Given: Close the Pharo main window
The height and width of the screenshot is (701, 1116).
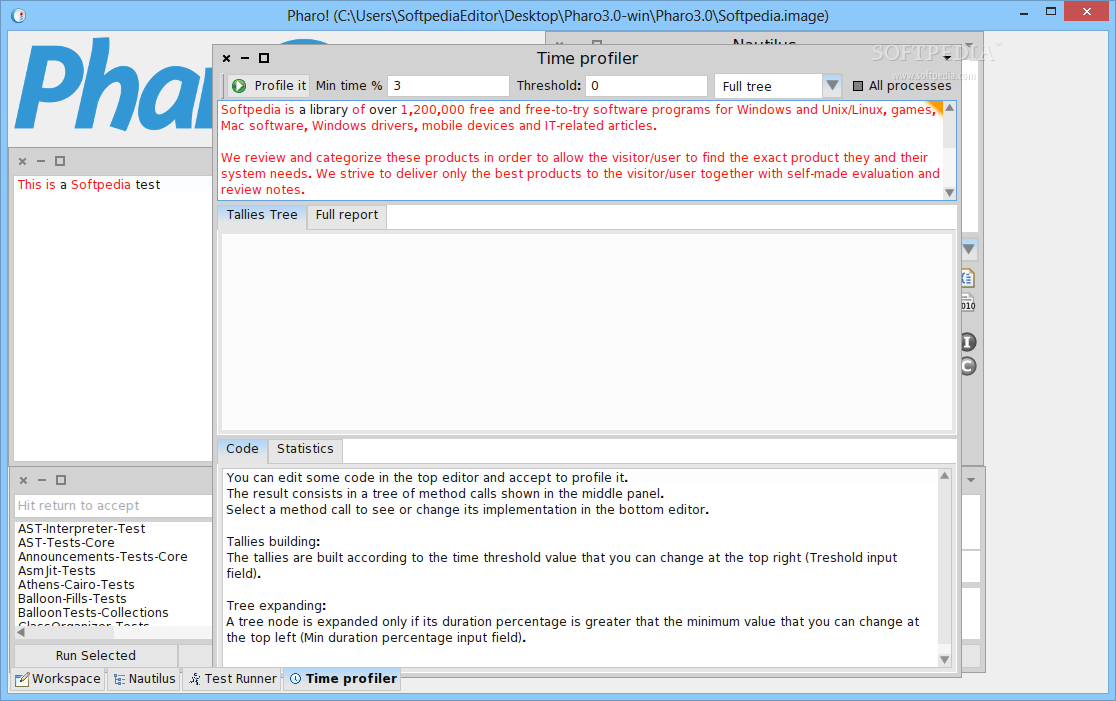Looking at the screenshot, I should tap(1087, 11).
